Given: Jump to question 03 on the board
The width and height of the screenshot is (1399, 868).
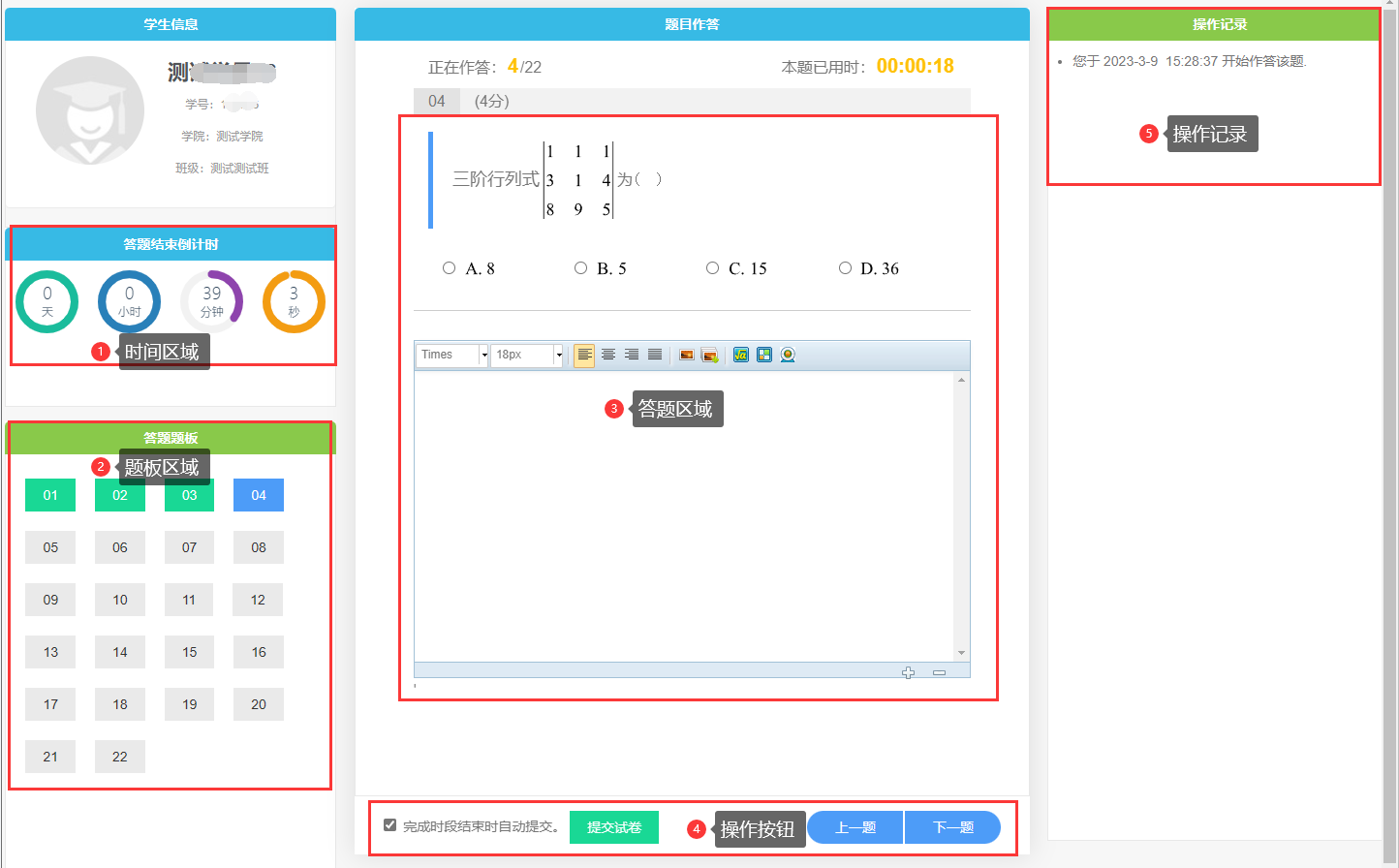Looking at the screenshot, I should click(x=189, y=495).
